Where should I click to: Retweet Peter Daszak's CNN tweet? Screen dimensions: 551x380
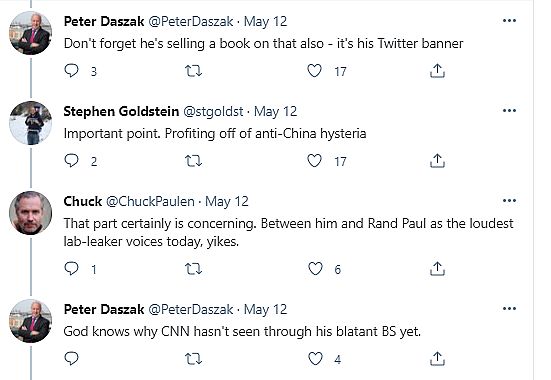pos(193,359)
